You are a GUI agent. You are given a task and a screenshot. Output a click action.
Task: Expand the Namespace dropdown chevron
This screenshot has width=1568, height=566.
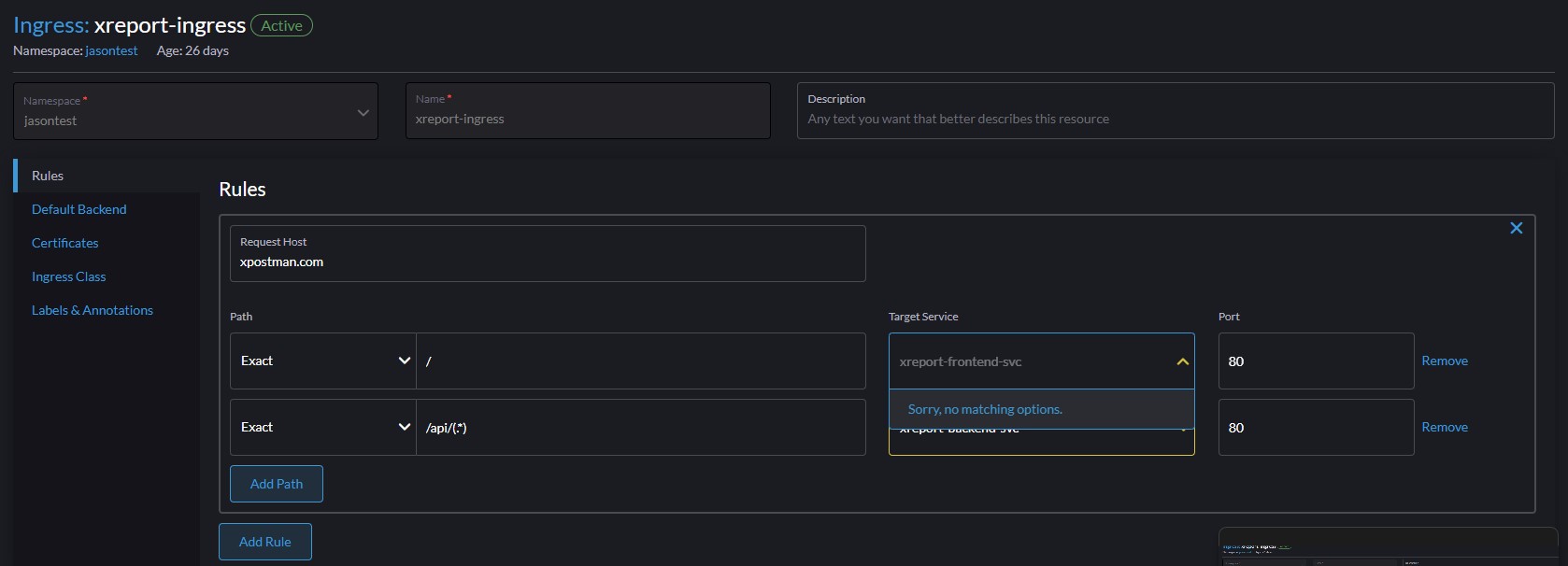363,112
